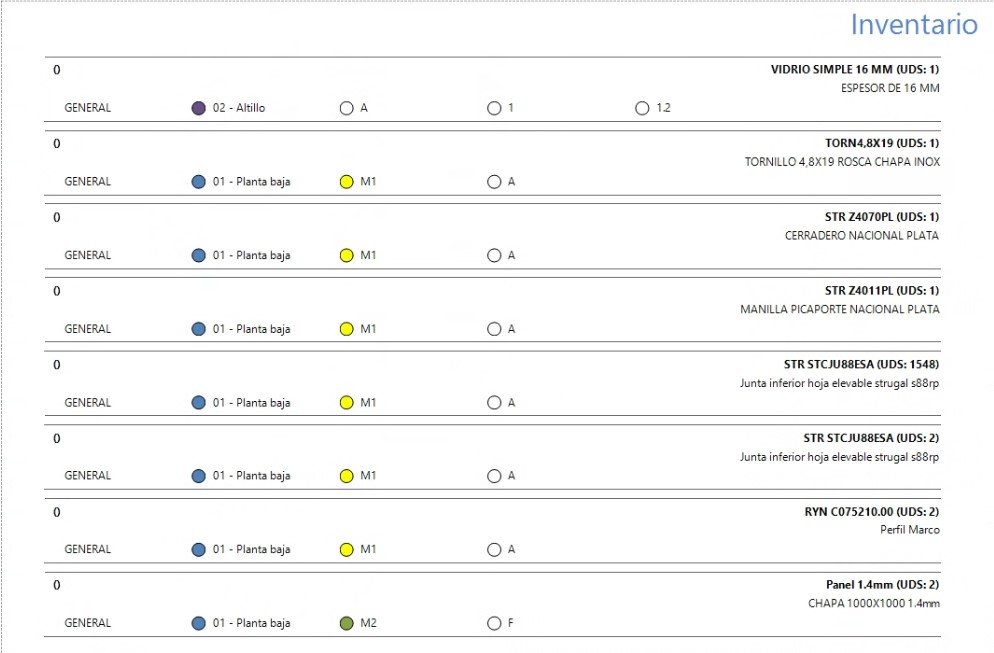This screenshot has width=994, height=653.
Task: Click yellow M1 circle in STR Z4070PL row
Action: click(x=346, y=255)
